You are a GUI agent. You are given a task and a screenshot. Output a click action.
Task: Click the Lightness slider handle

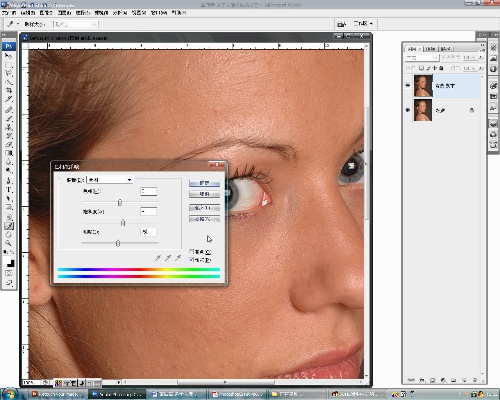118,243
